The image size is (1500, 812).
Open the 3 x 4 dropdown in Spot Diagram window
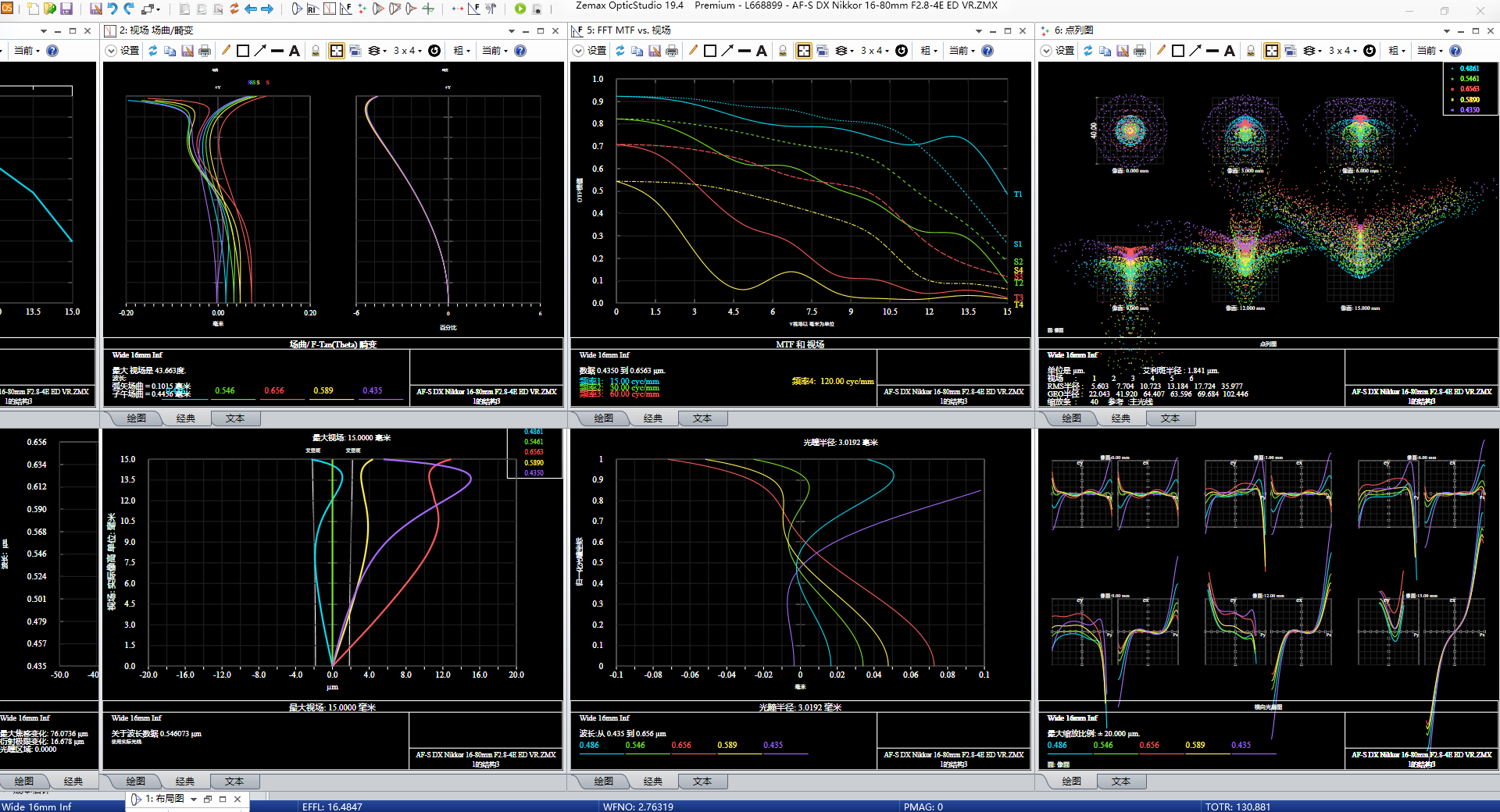1342,51
